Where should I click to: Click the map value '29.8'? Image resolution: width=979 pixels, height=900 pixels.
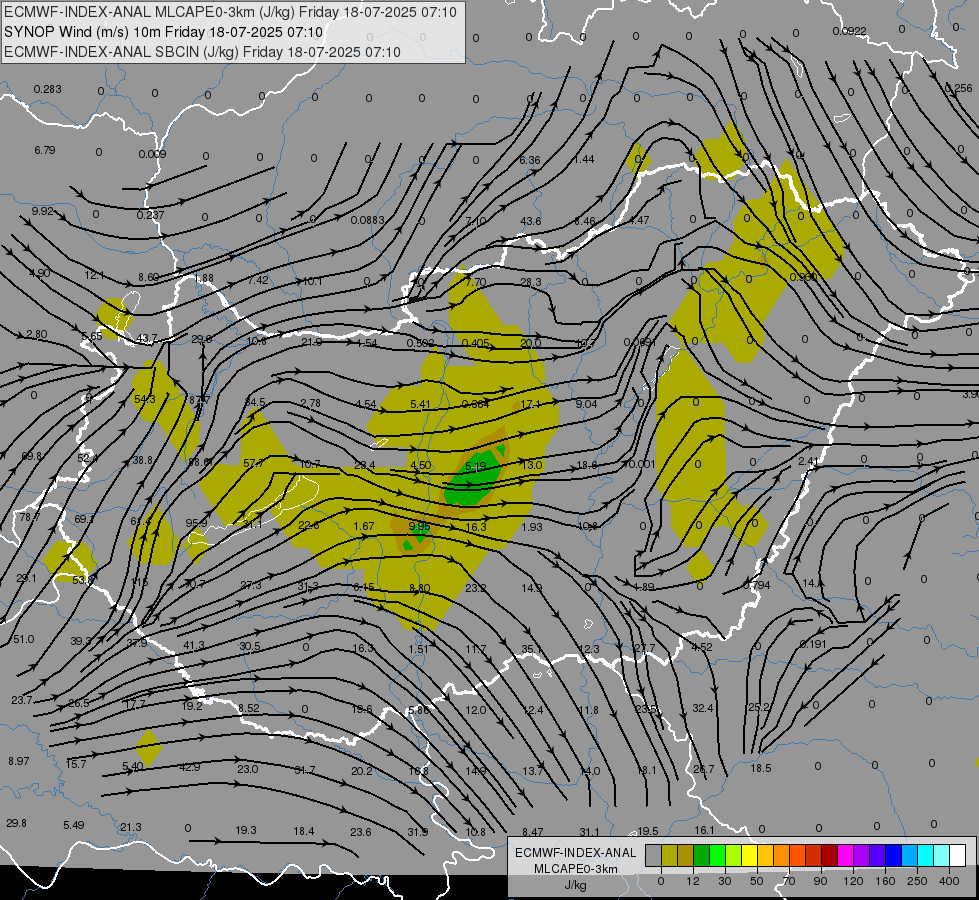click(x=16, y=823)
